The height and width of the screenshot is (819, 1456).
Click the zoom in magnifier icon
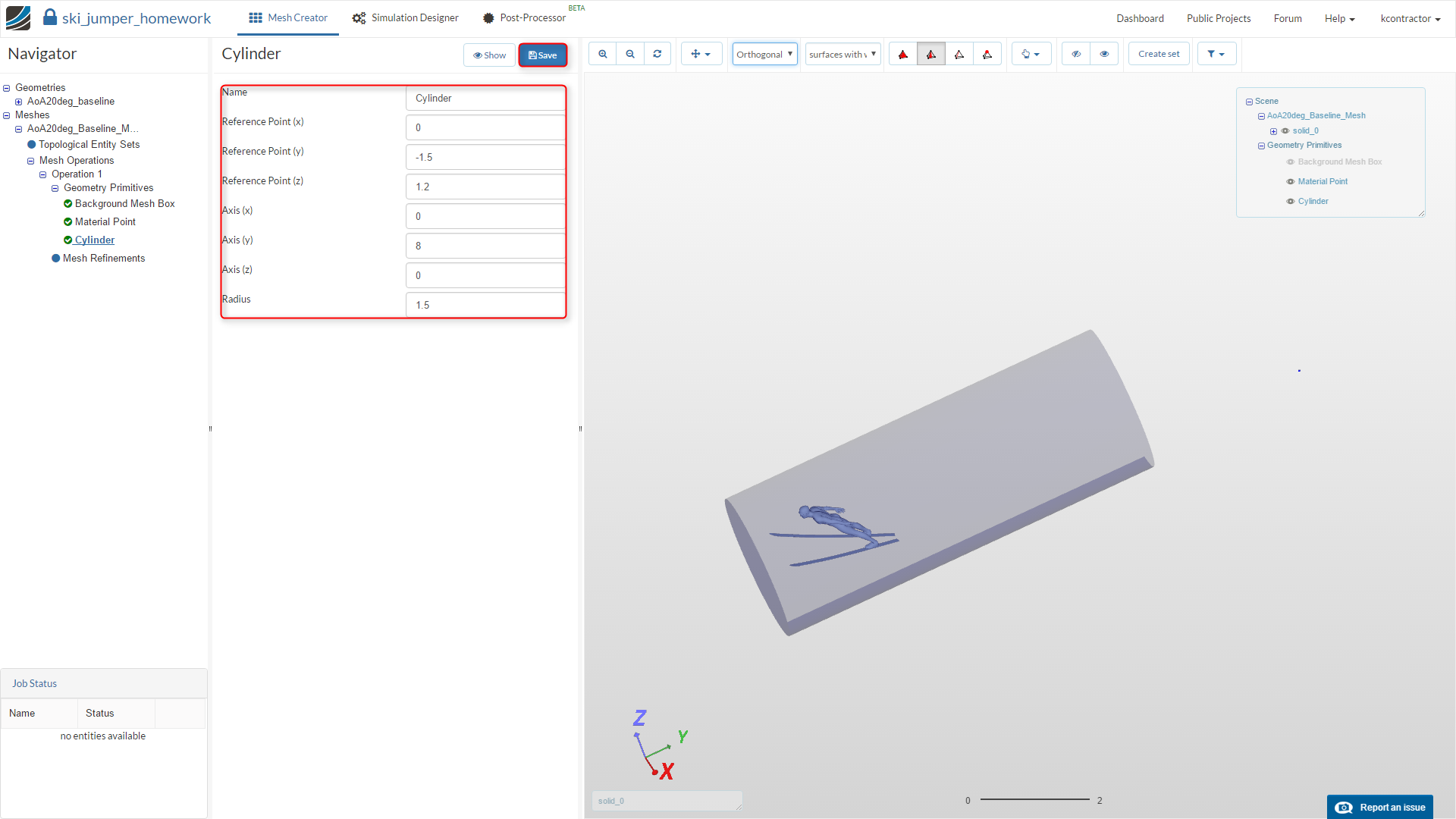pos(603,54)
